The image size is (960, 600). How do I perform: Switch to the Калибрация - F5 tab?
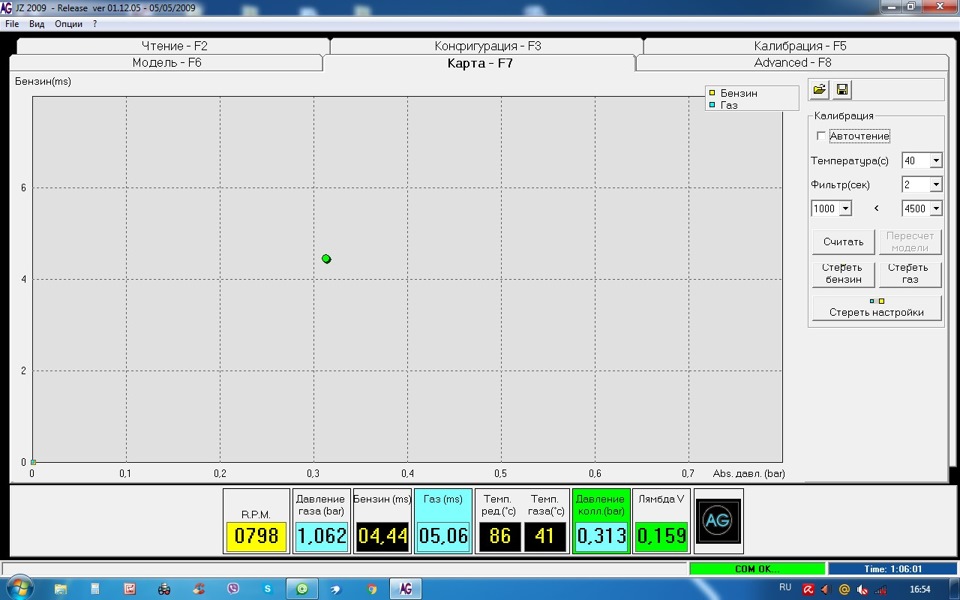click(x=800, y=46)
